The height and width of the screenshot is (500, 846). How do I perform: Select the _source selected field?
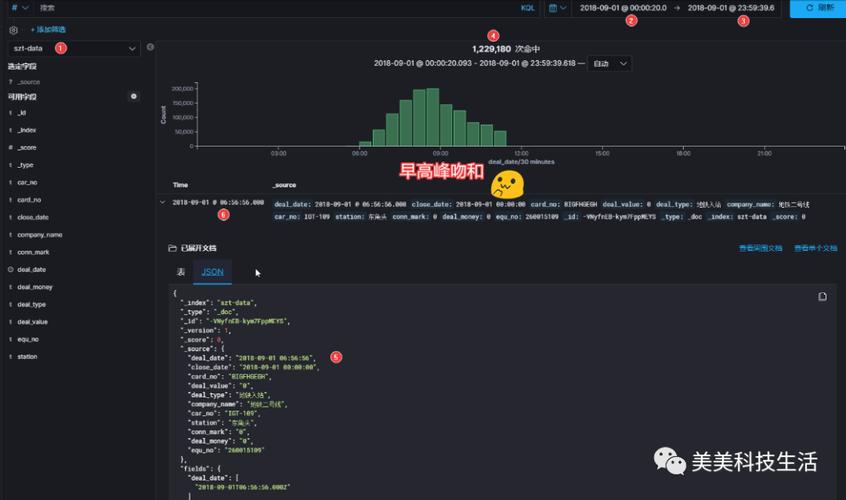(29, 82)
